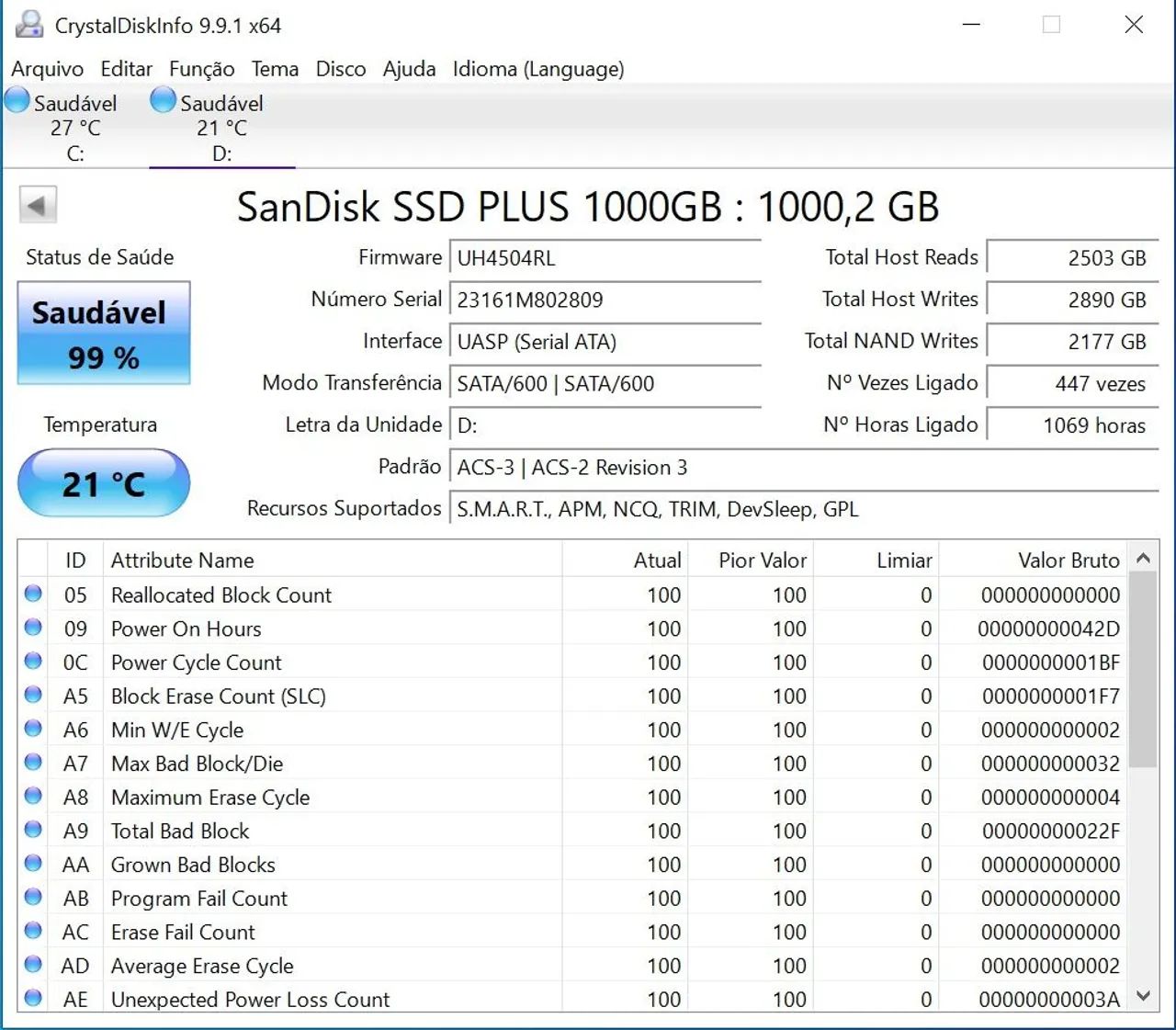Image resolution: width=1176 pixels, height=1030 pixels.
Task: Click status orb of Grown Bad Blocks row
Action: [33, 864]
